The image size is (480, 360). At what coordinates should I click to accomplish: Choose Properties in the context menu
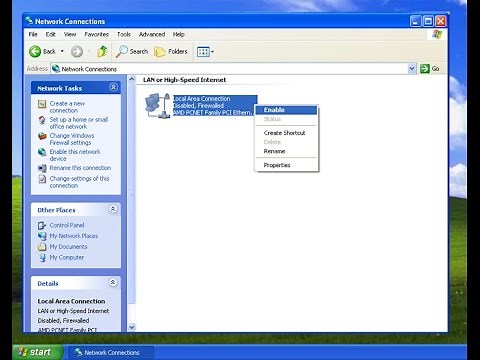coord(286,165)
